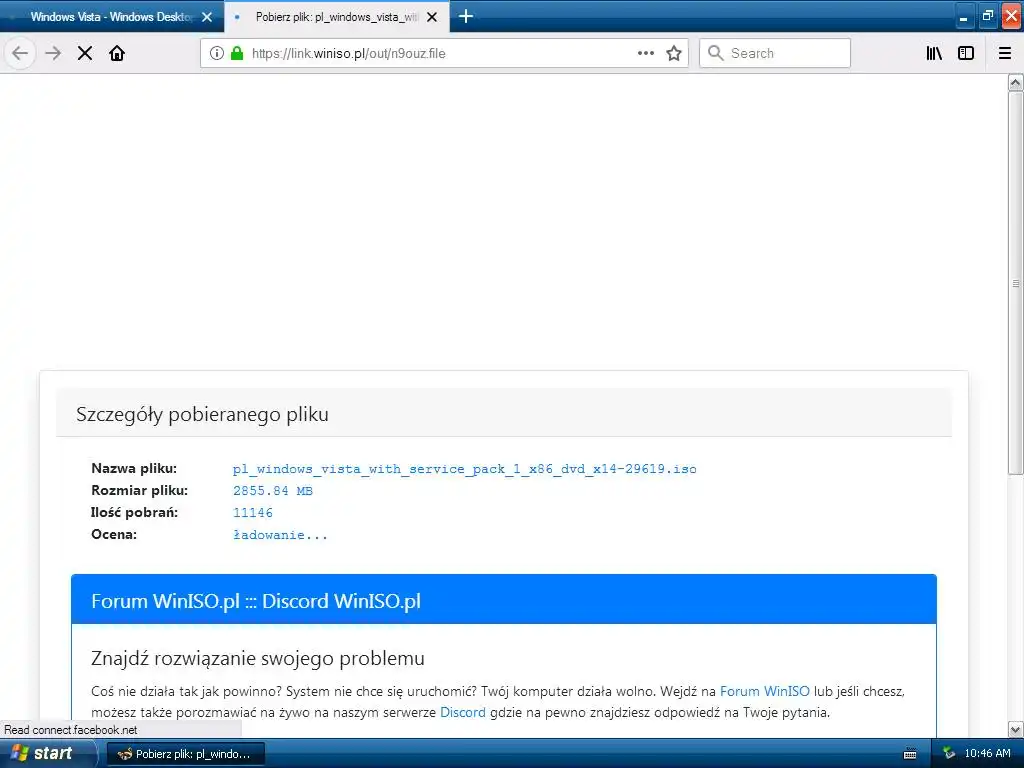Click the Ładowanie... rating text
This screenshot has width=1024, height=768.
(280, 535)
